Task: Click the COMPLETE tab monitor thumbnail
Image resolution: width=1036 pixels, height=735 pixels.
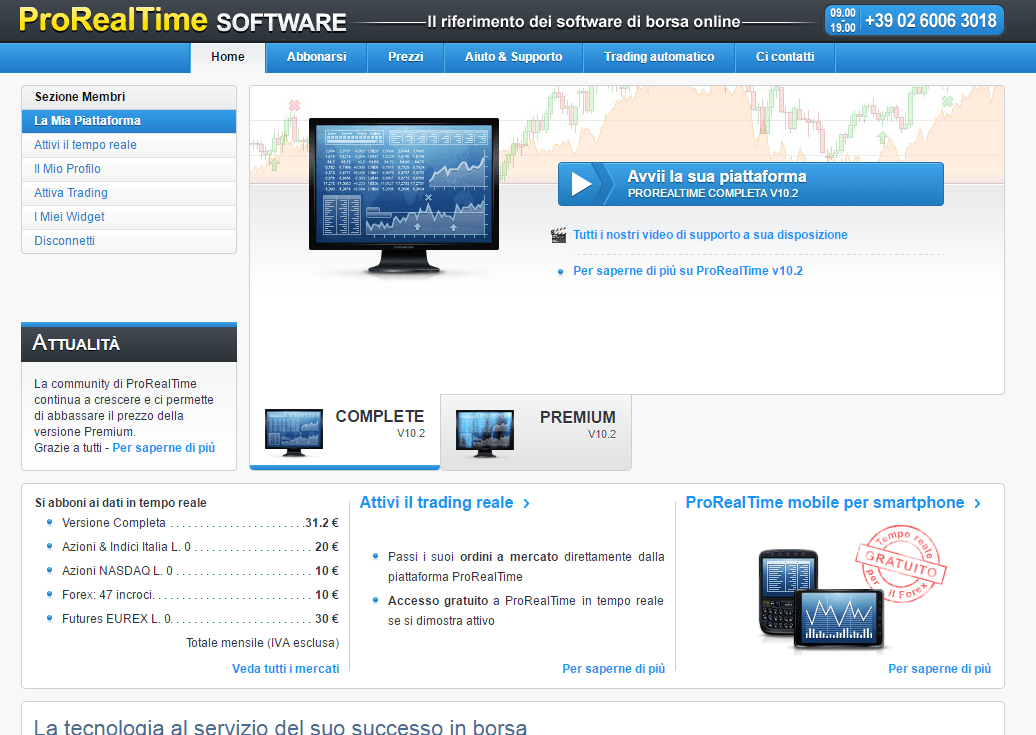Action: 293,433
